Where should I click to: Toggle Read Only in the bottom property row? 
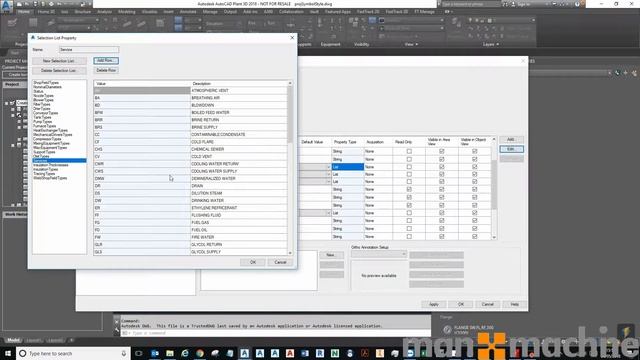(409, 236)
